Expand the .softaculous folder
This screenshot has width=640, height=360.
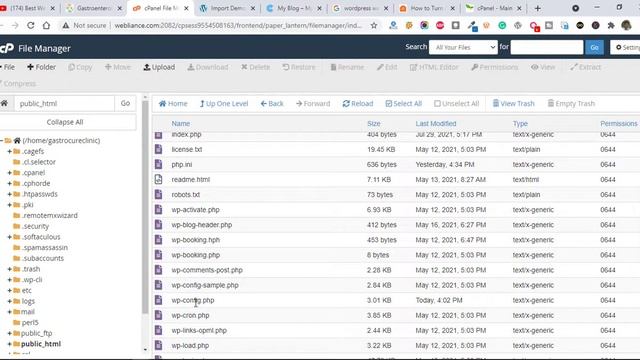coord(9,237)
